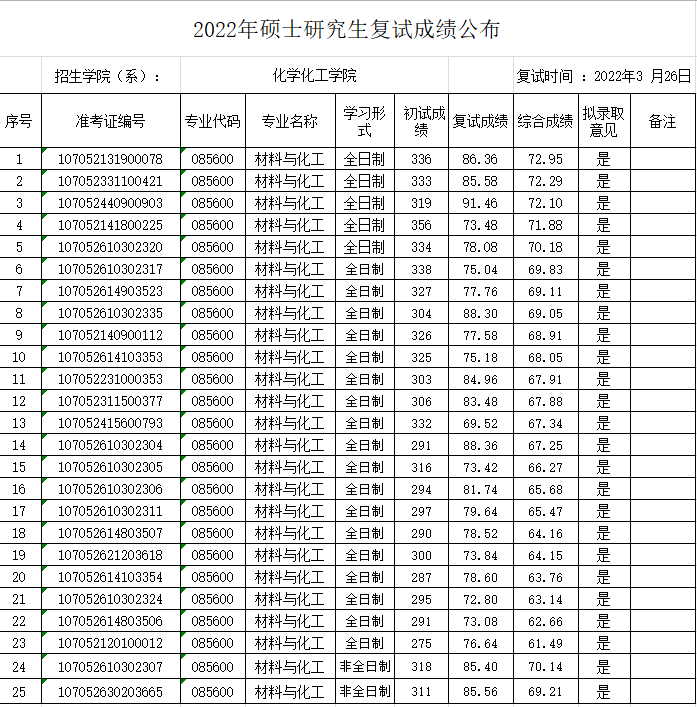Select the 综合成绩 cell showing 70.14
The image size is (697, 707).
(545, 666)
